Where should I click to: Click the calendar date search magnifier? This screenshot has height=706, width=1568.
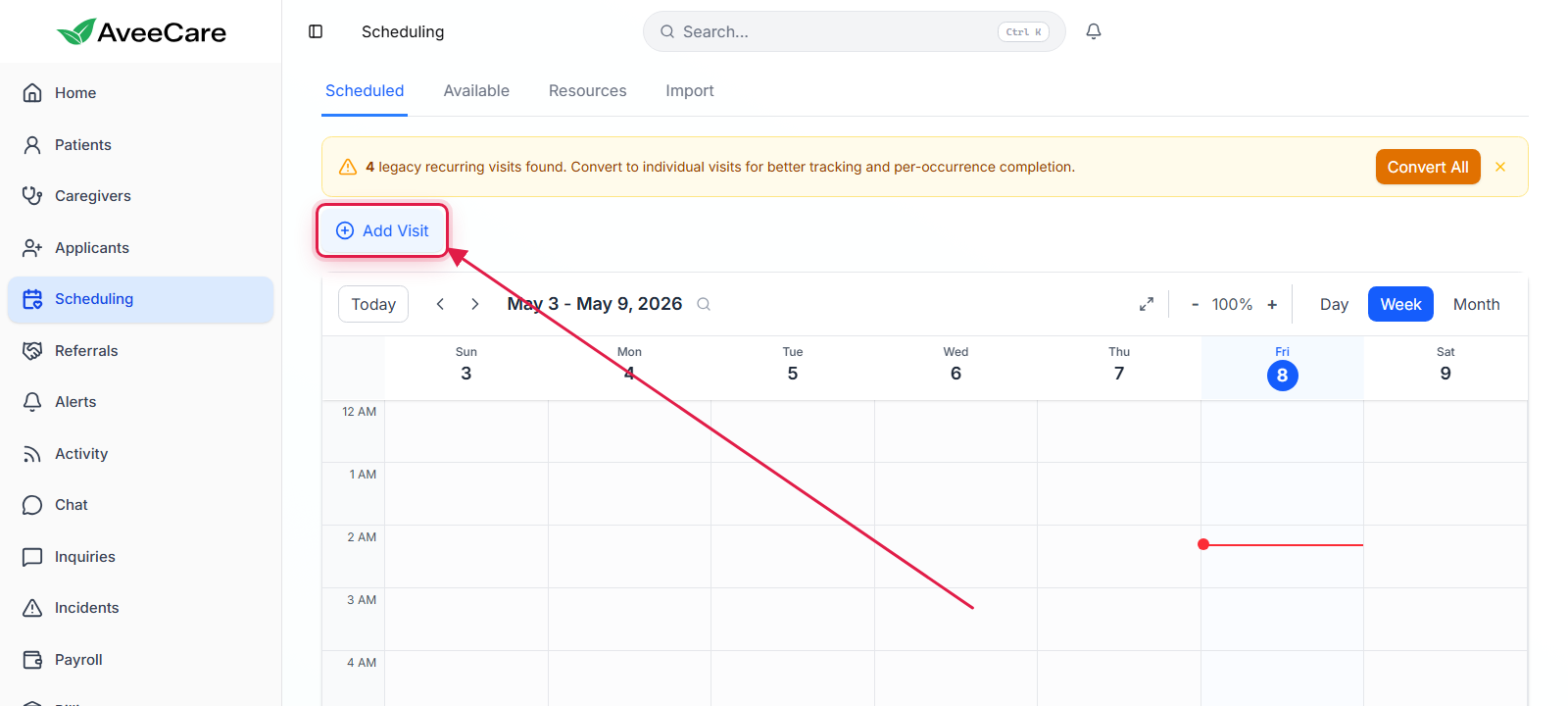point(704,304)
